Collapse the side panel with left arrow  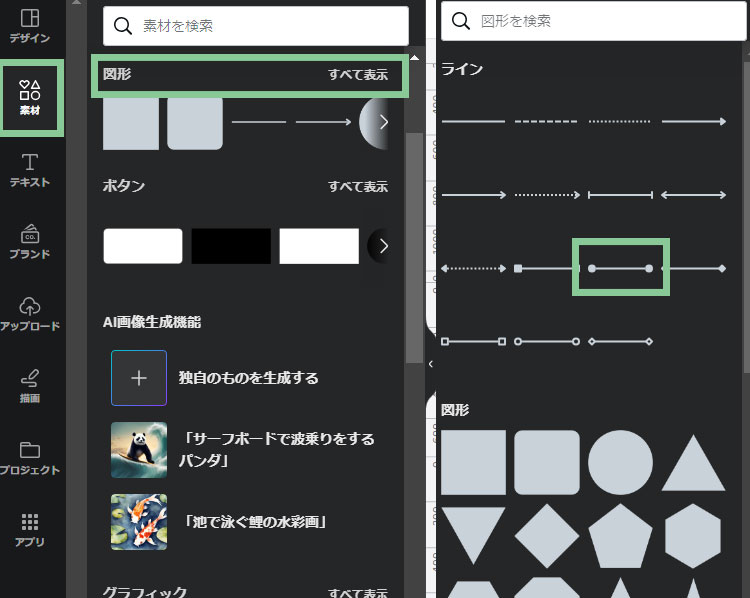[430, 364]
